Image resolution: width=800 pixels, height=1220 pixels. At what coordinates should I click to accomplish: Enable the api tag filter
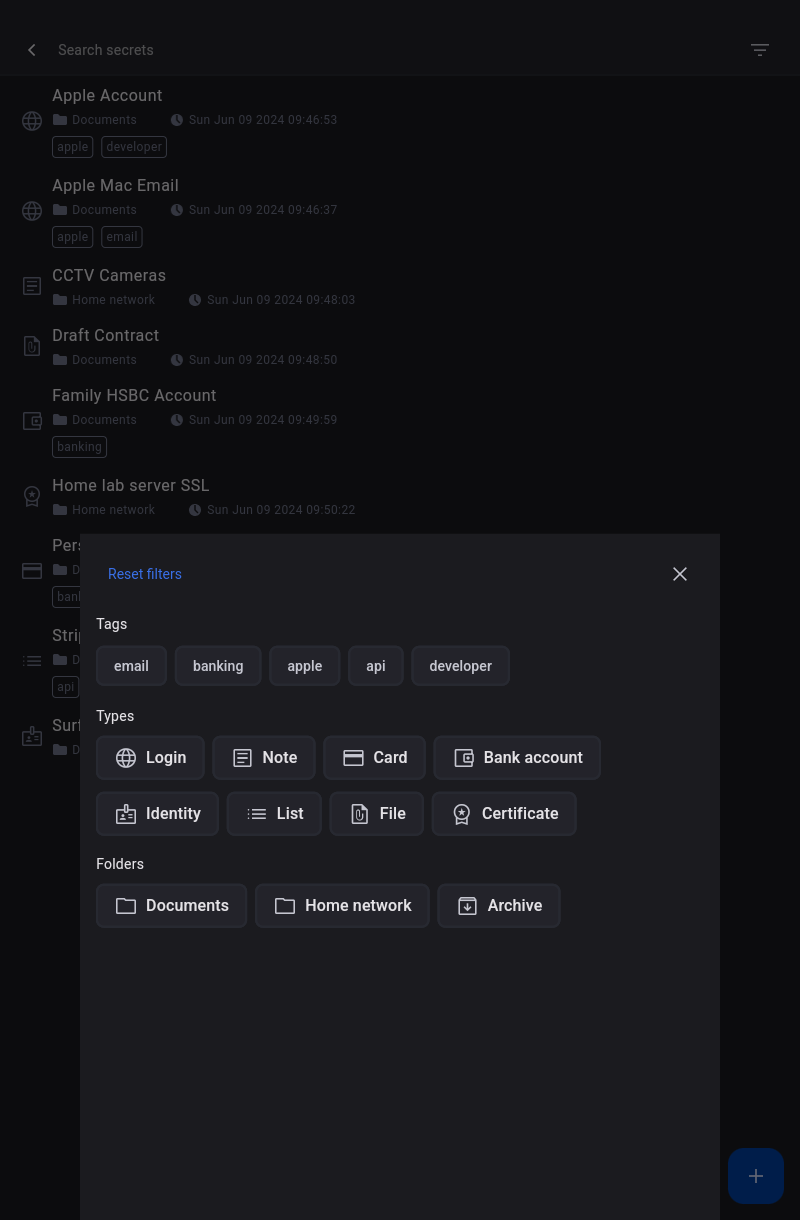[x=376, y=666]
